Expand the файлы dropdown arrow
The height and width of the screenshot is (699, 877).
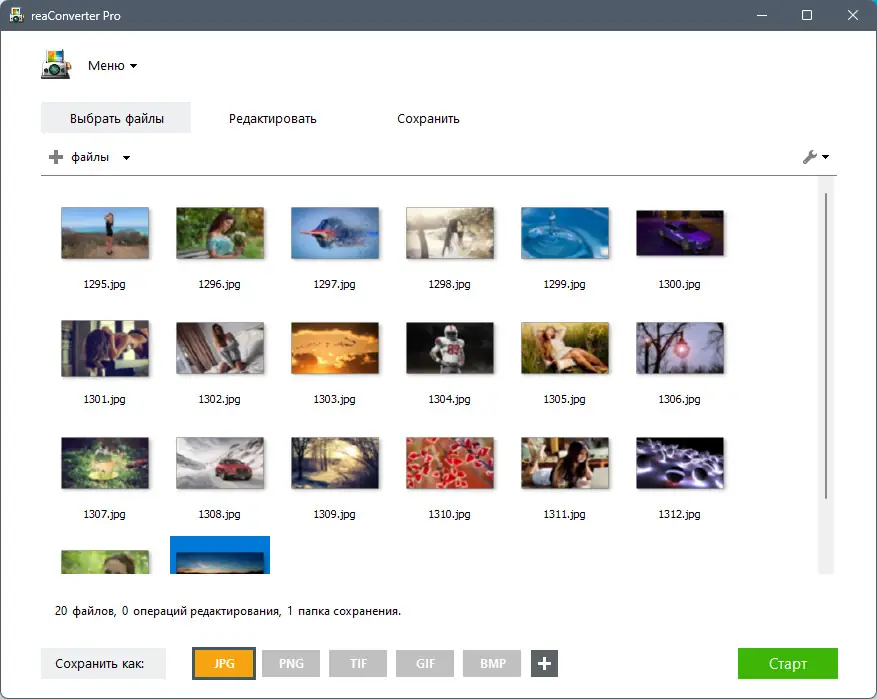pos(126,157)
